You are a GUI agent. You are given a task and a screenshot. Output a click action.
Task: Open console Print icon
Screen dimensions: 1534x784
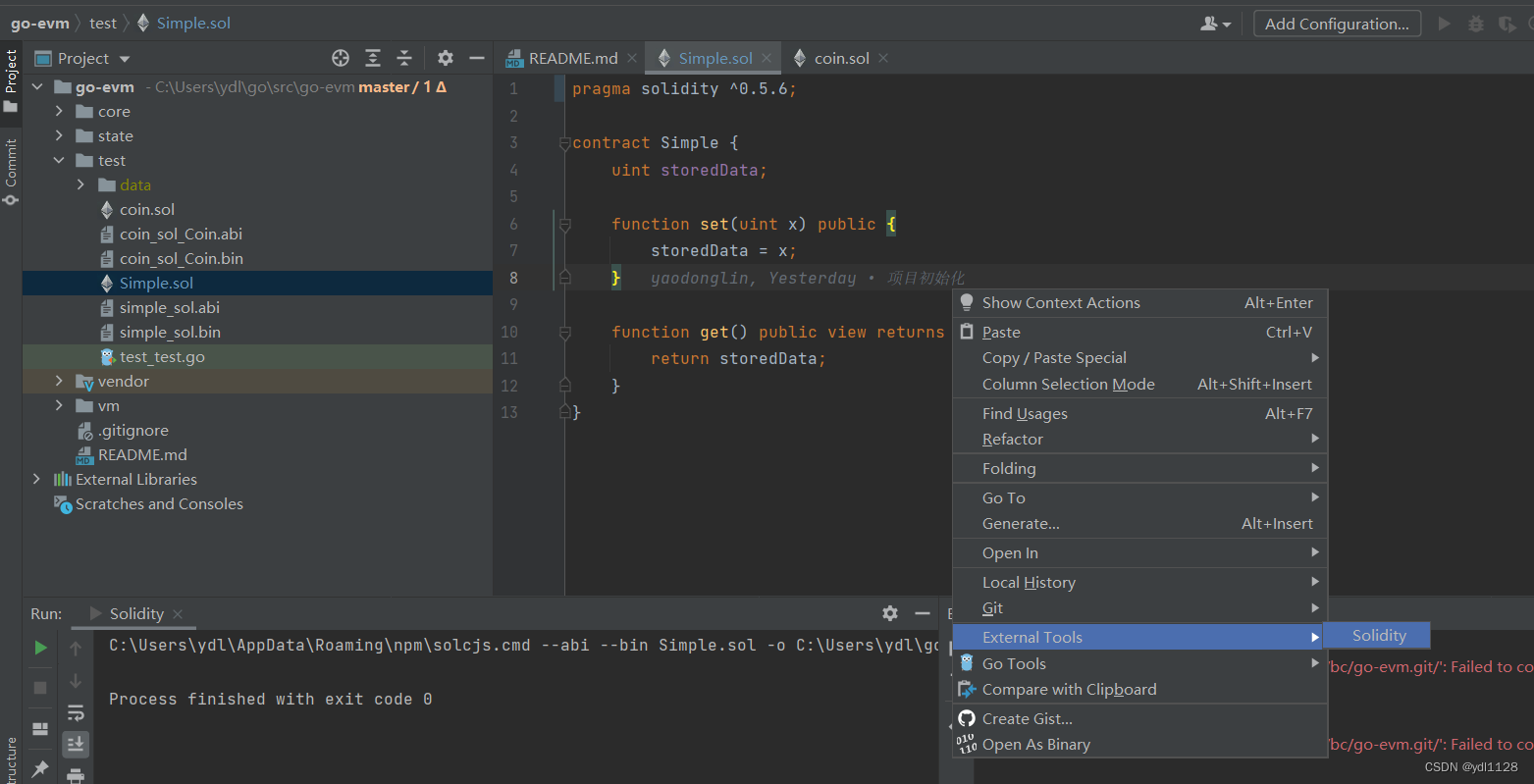pyautogui.click(x=76, y=775)
